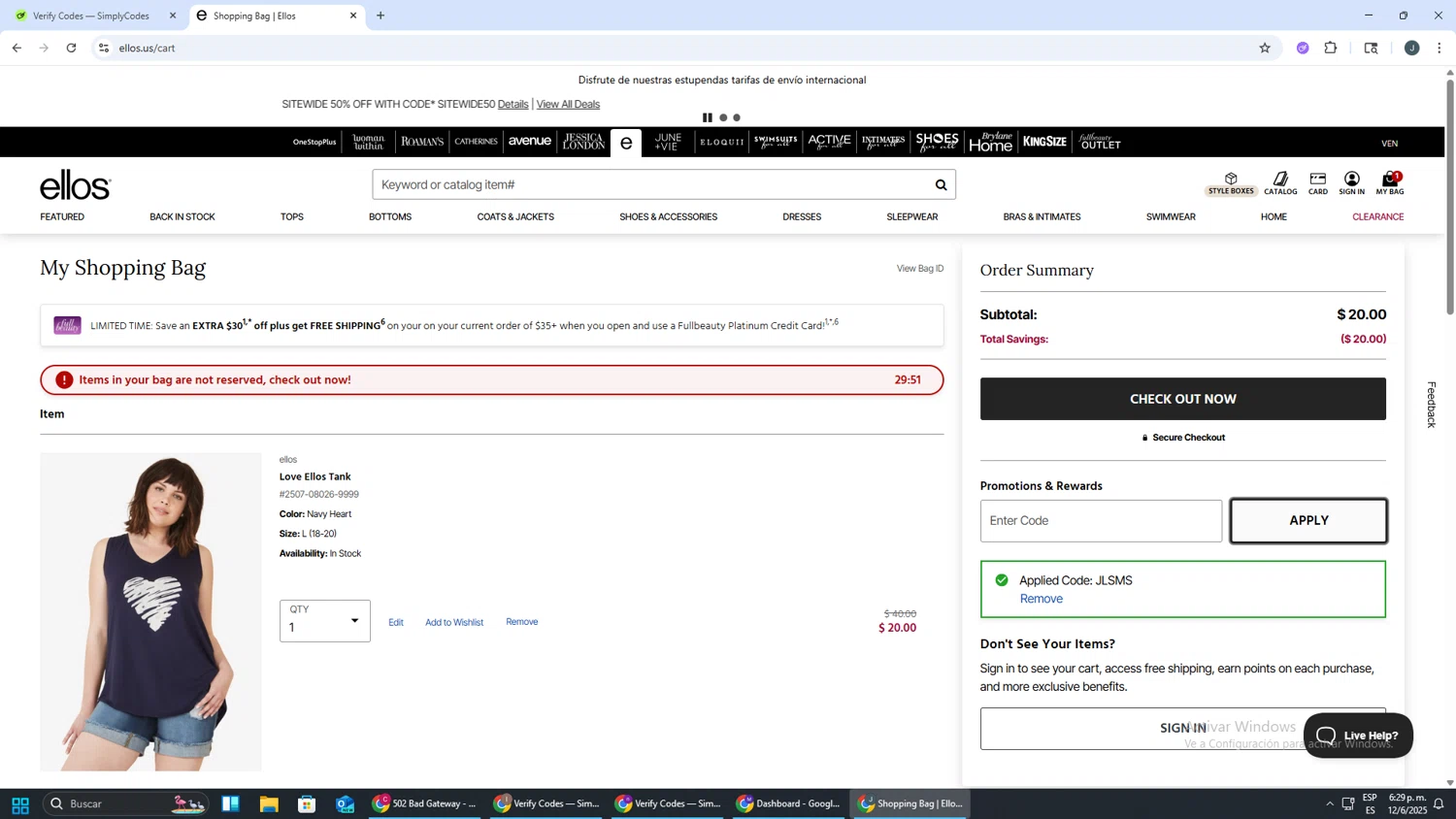The image size is (1456, 819).
Task: Open the BOTTOMS menu
Action: coord(390,217)
